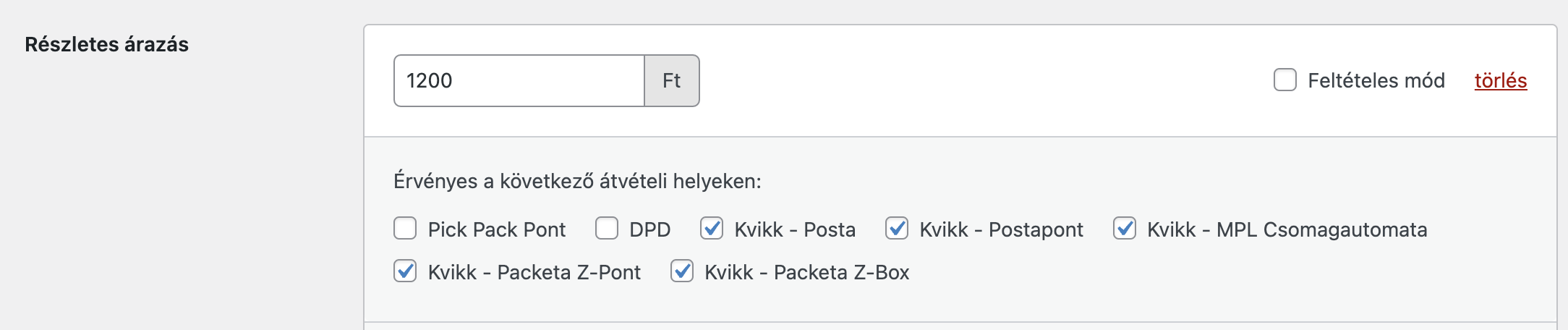Enable the Feltételes mód checkbox
The height and width of the screenshot is (330, 1568).
click(x=1285, y=80)
